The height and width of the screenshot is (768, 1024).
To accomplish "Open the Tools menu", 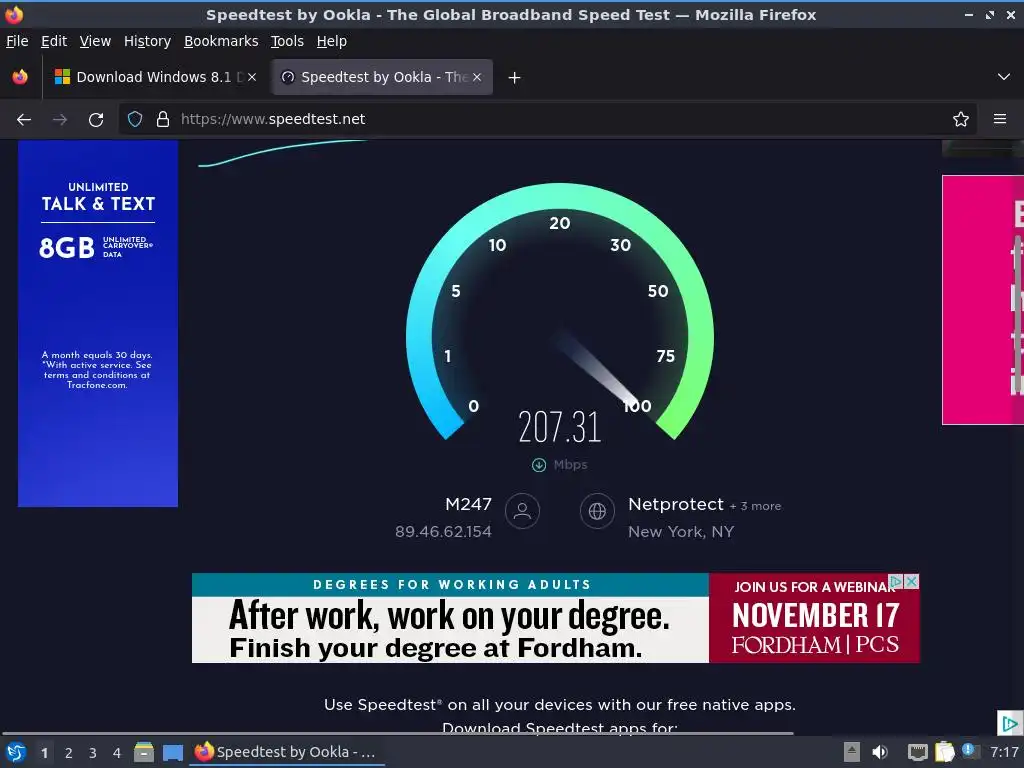I will 287,41.
